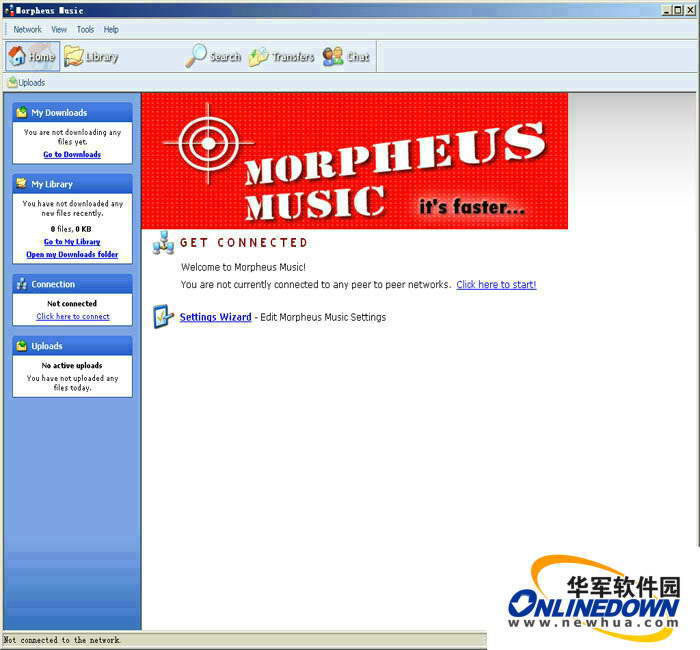Click 'Not connected to the network' status
700x650 pixels.
[x=62, y=640]
